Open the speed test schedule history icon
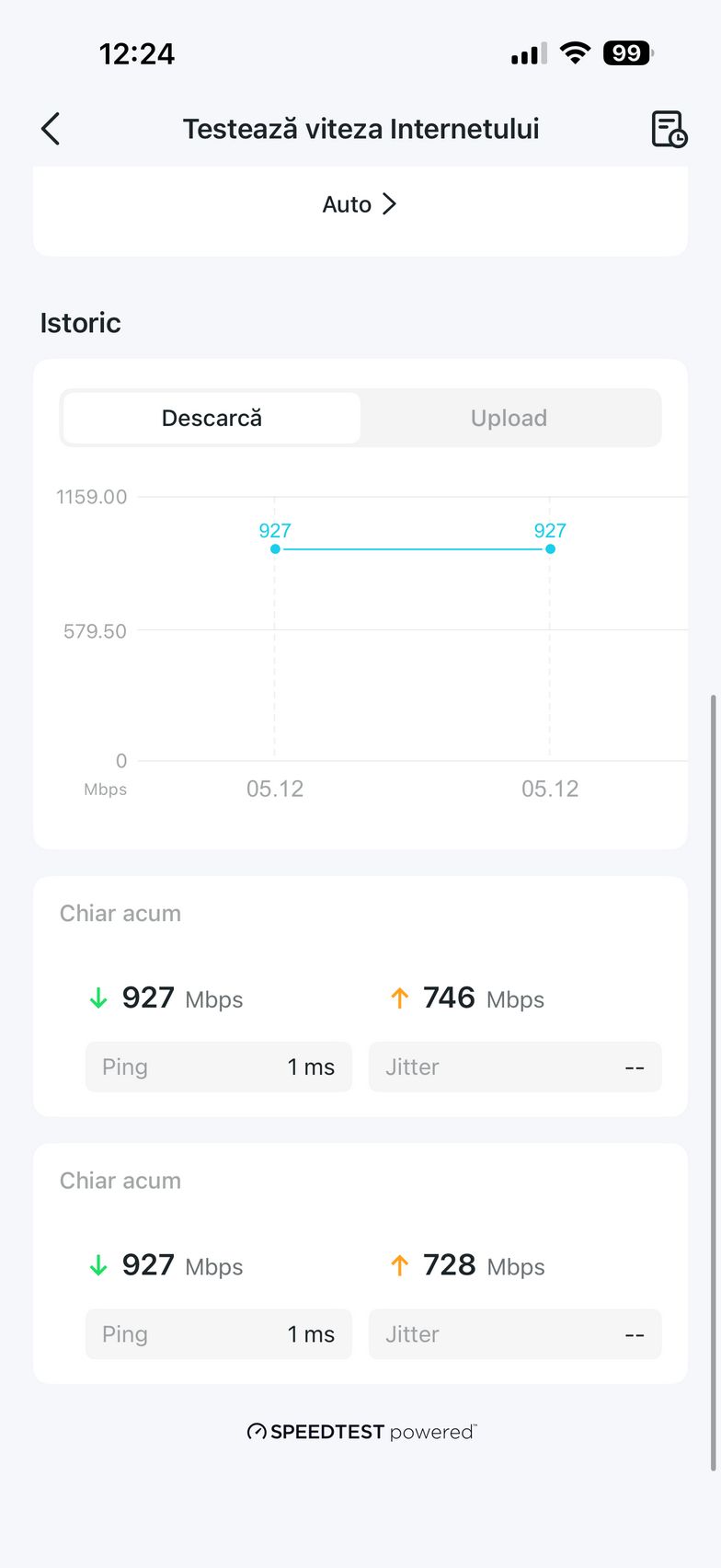 [669, 129]
